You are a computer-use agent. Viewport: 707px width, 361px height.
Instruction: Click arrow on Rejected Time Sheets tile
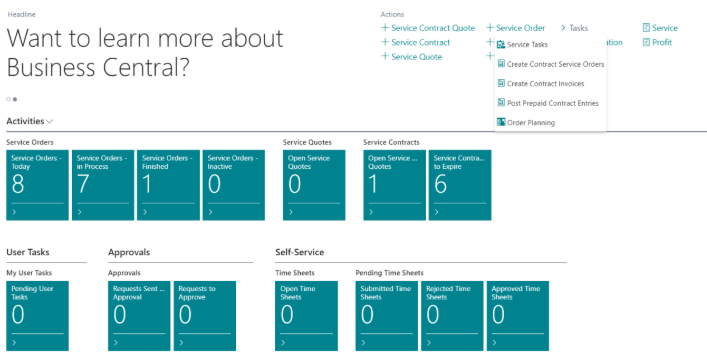[429, 343]
